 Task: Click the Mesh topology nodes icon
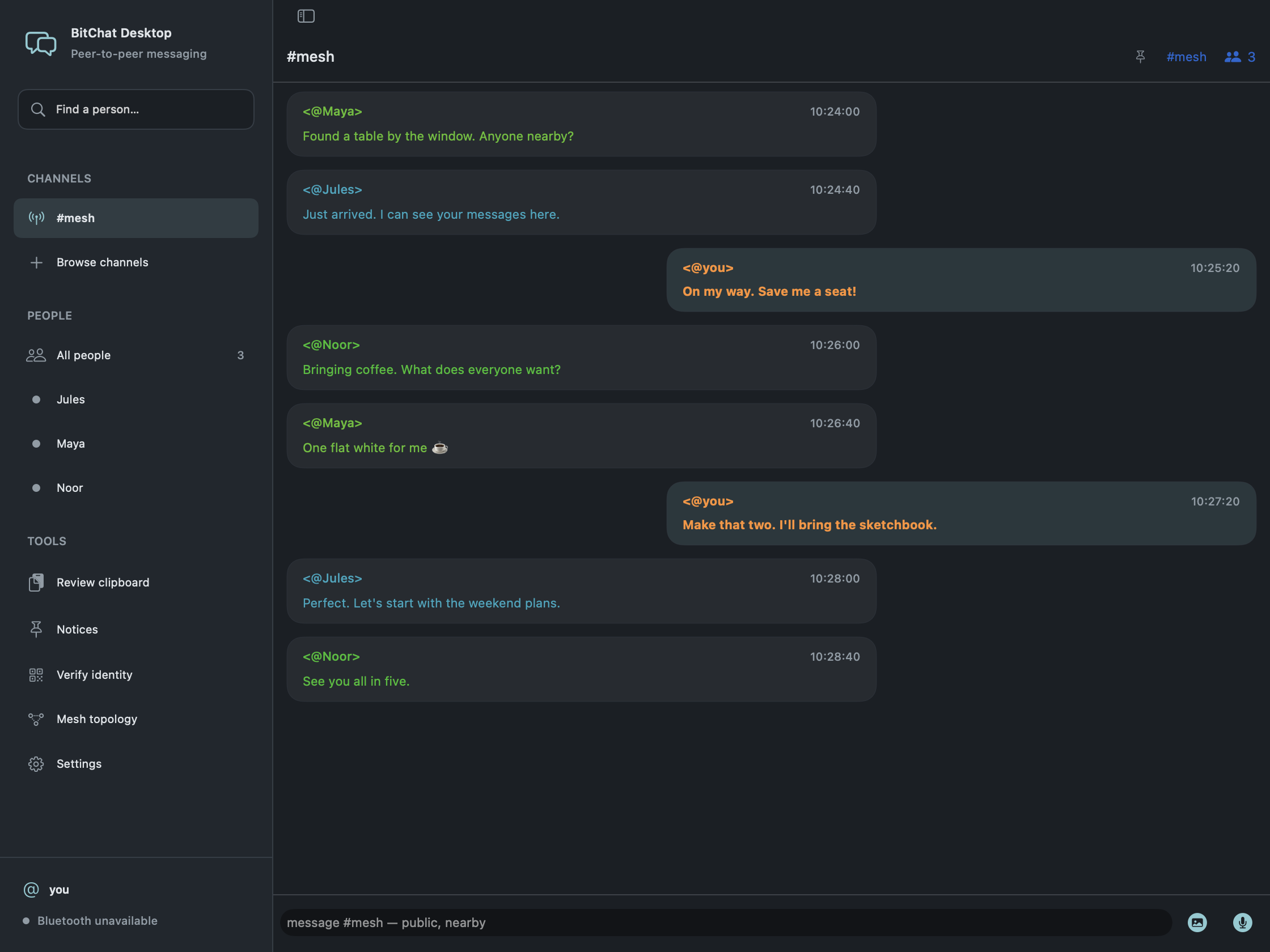[x=36, y=719]
